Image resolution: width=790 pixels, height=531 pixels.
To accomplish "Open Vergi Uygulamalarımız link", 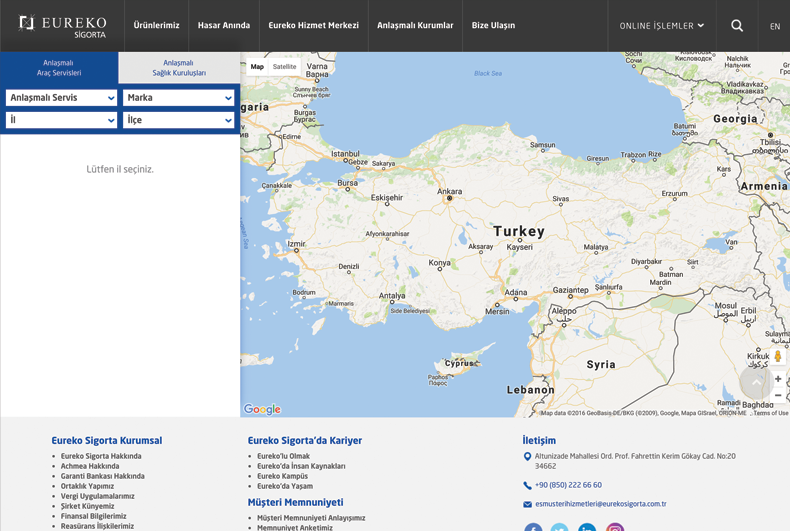I will click(98, 496).
